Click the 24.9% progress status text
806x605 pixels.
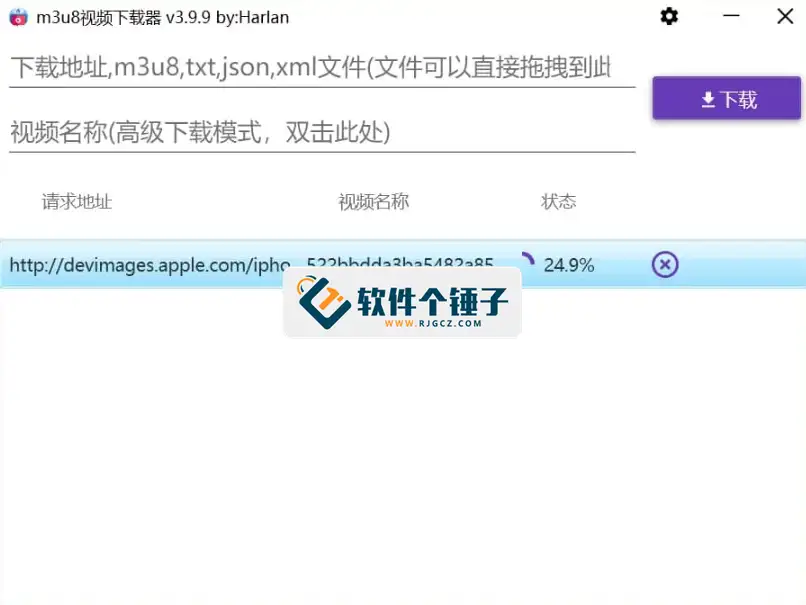[569, 265]
